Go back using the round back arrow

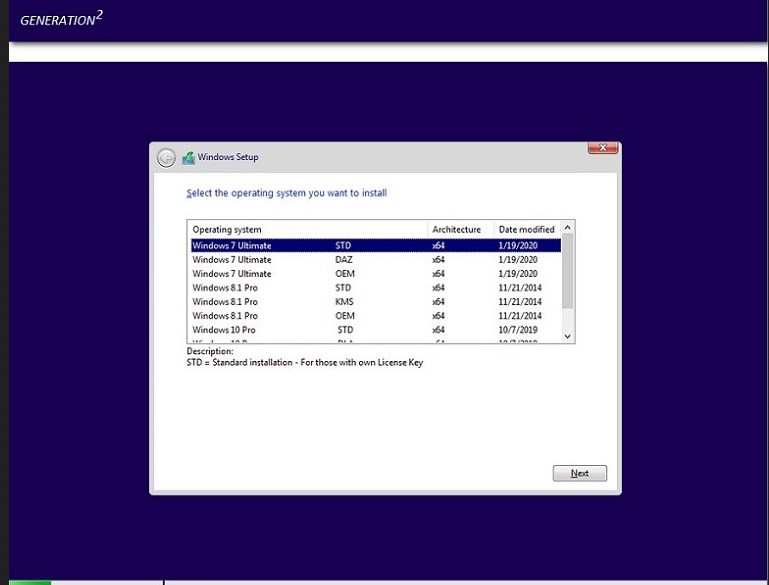166,158
